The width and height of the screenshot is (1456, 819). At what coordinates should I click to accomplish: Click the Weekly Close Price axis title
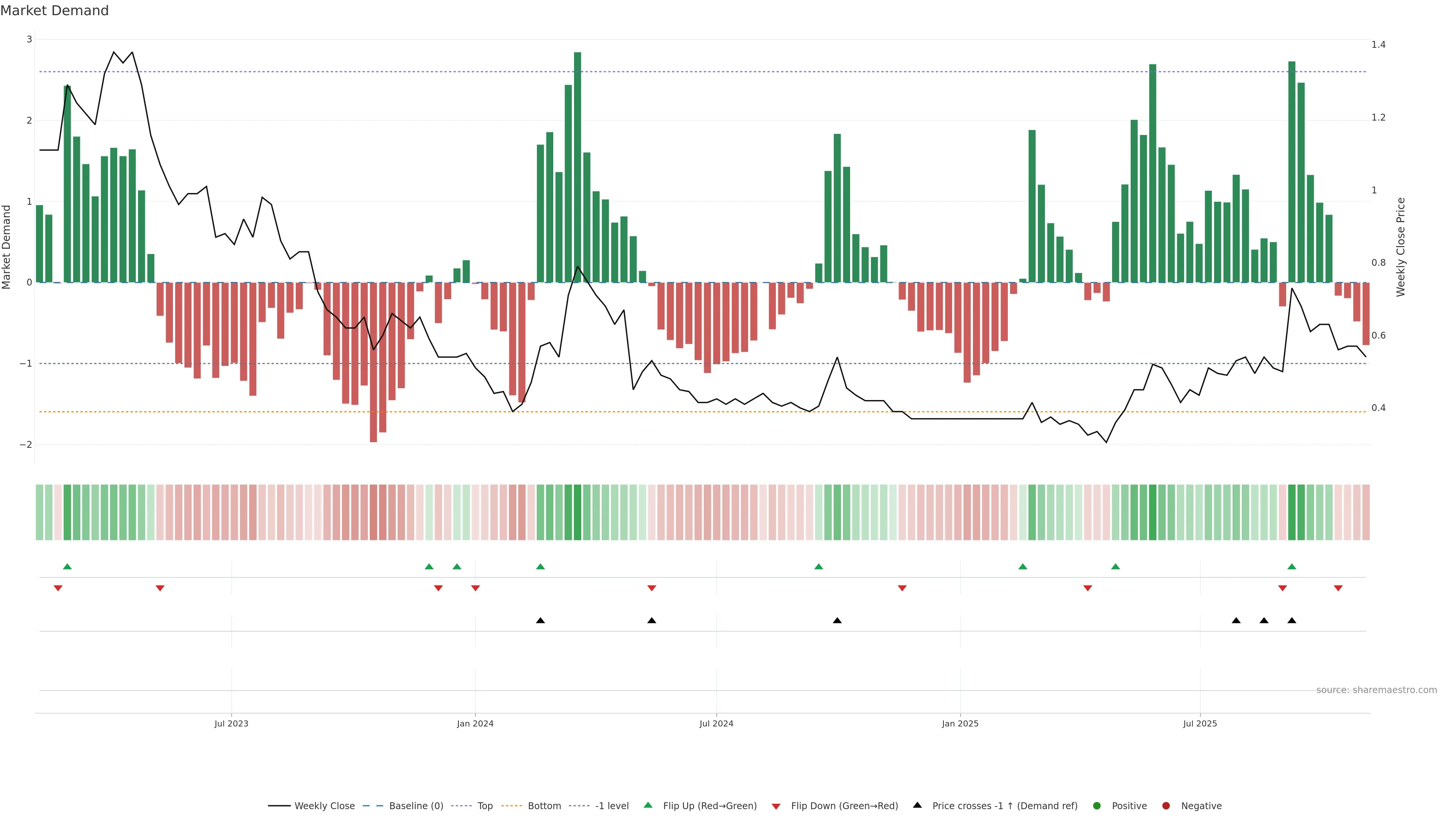(1401, 247)
